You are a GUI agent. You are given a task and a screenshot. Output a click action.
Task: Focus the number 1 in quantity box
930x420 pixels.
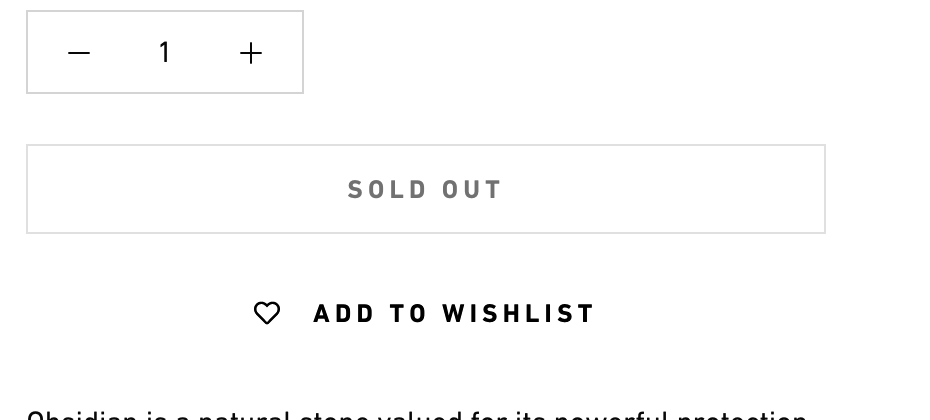(x=165, y=52)
